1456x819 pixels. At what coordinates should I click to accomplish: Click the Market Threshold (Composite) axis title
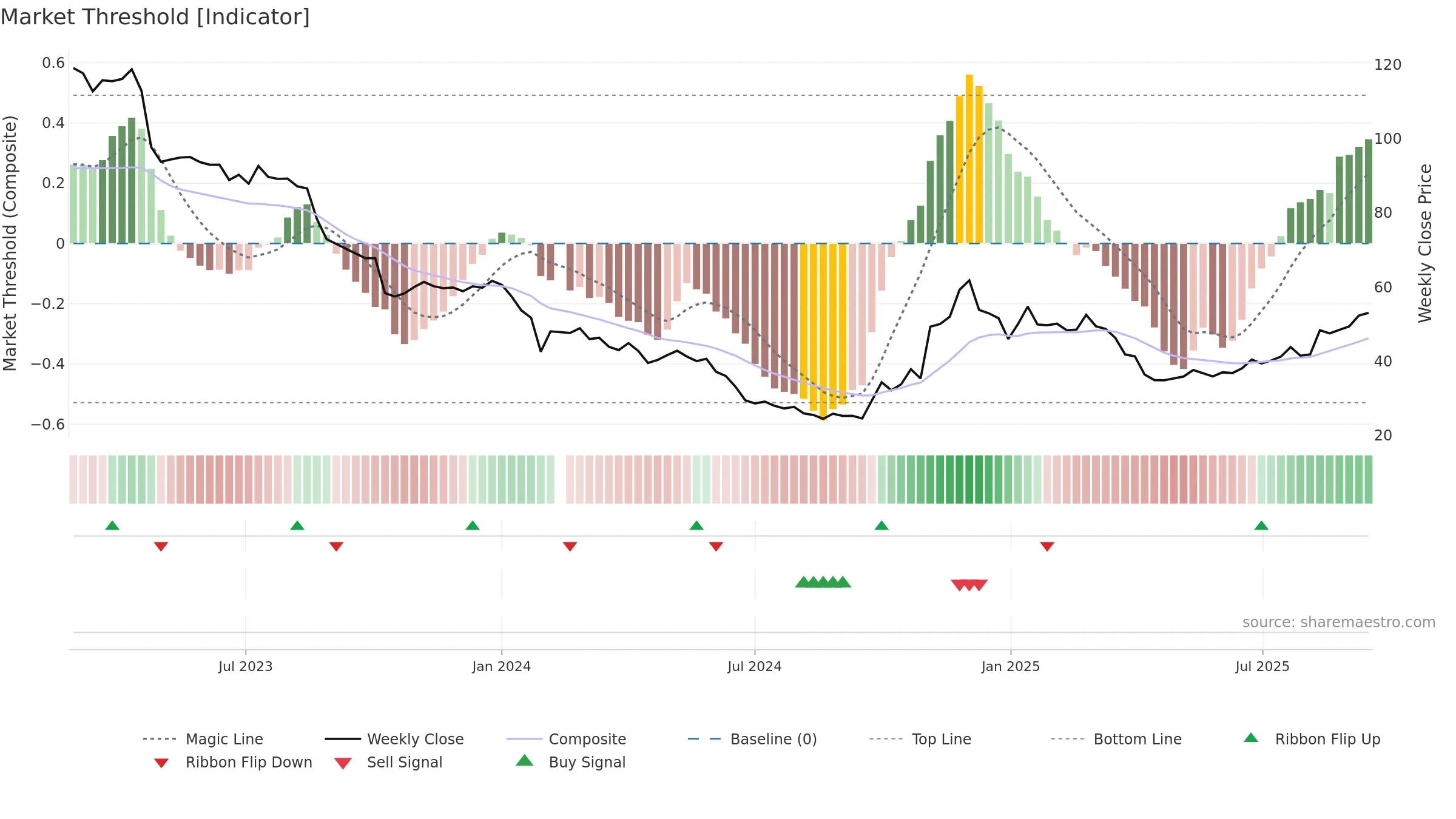[10, 243]
